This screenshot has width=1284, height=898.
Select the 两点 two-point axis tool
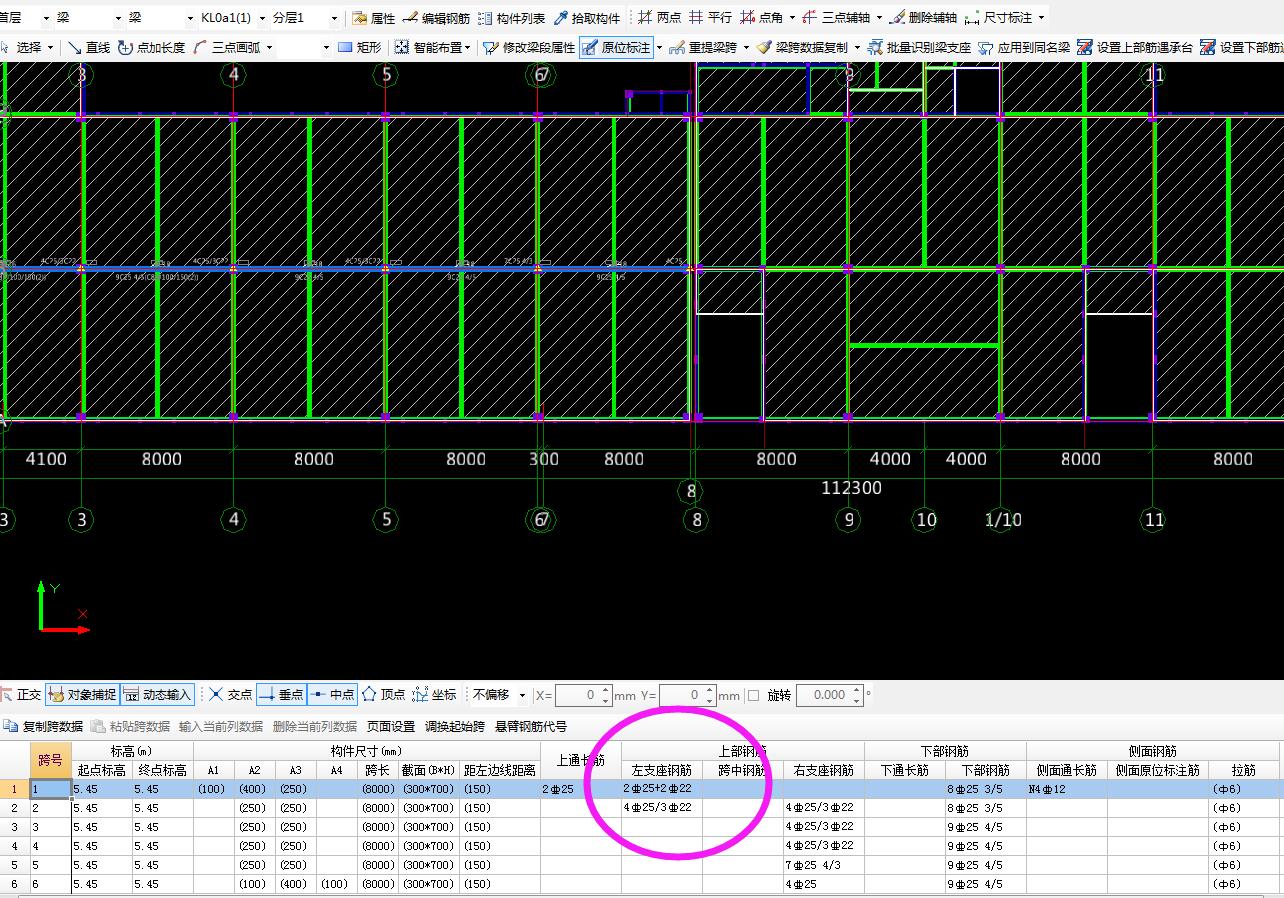tap(660, 18)
